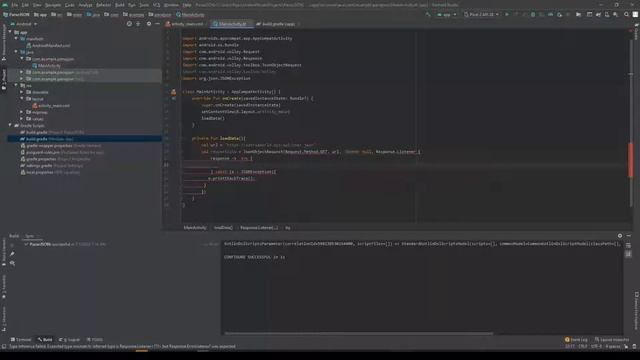This screenshot has width=640, height=360.
Task: Open the Edit menu
Action: (x=25, y=5)
